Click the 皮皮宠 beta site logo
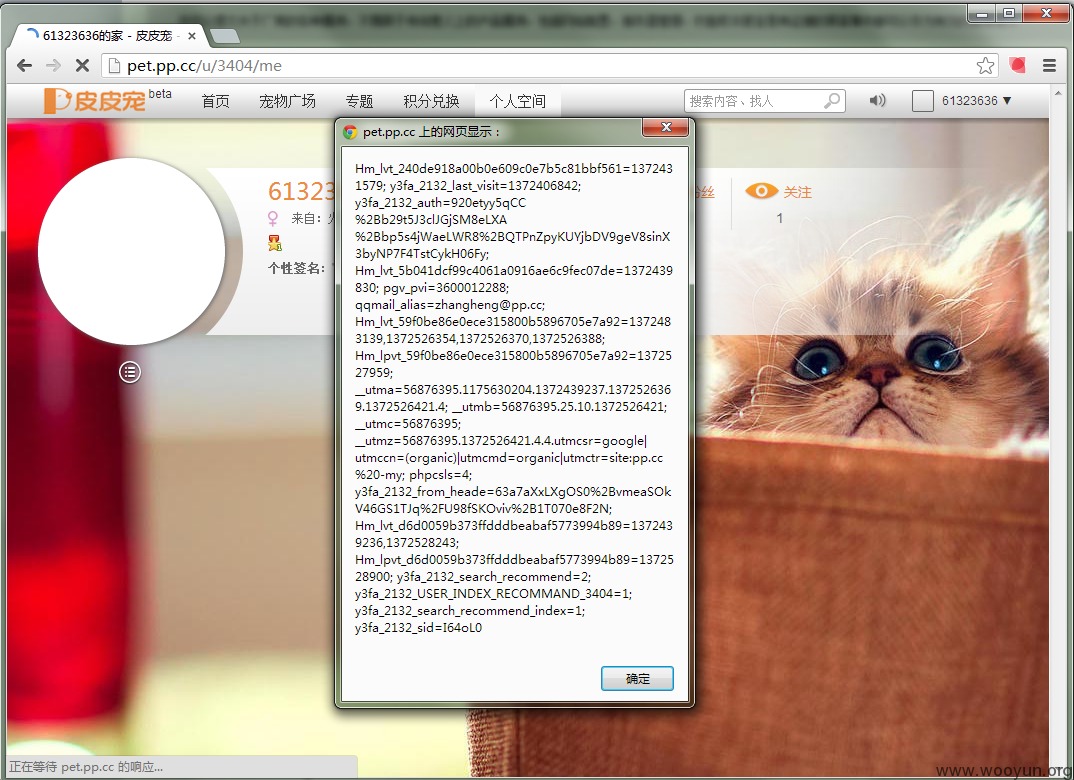 (x=107, y=100)
